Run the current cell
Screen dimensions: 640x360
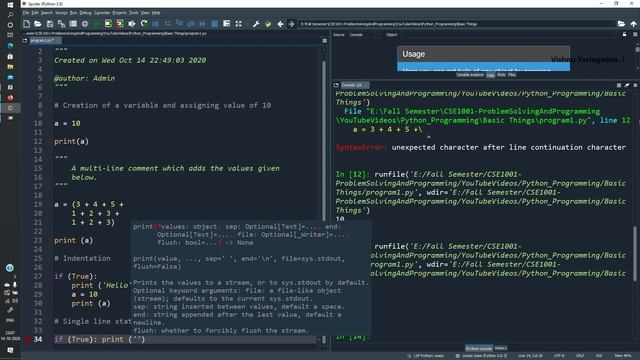(108, 24)
